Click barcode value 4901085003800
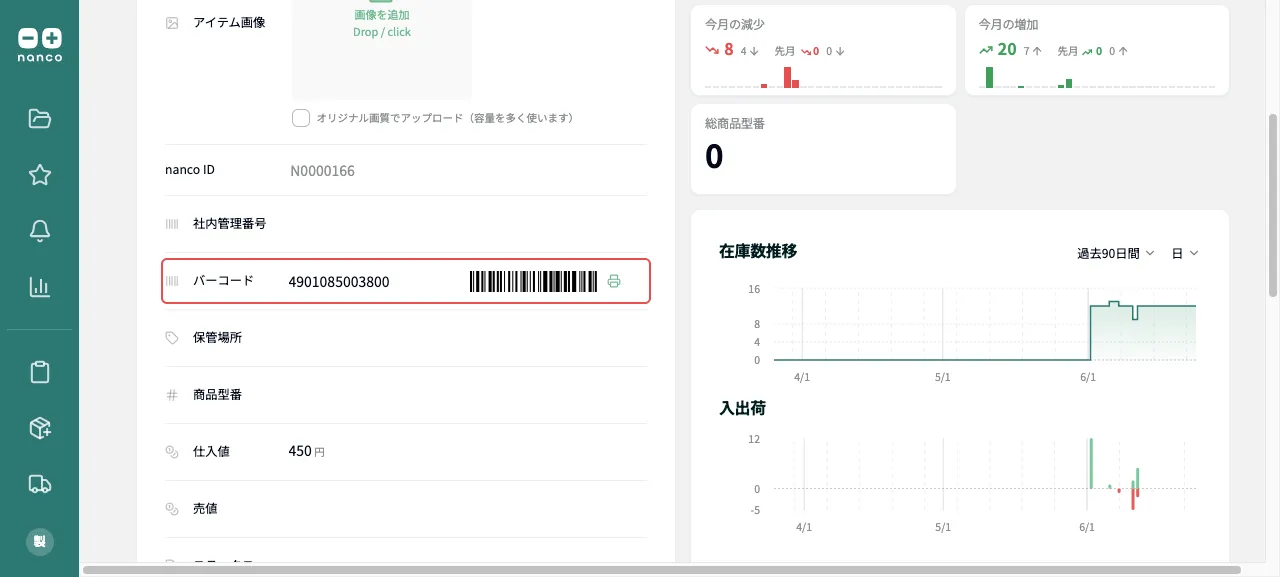 (x=339, y=282)
